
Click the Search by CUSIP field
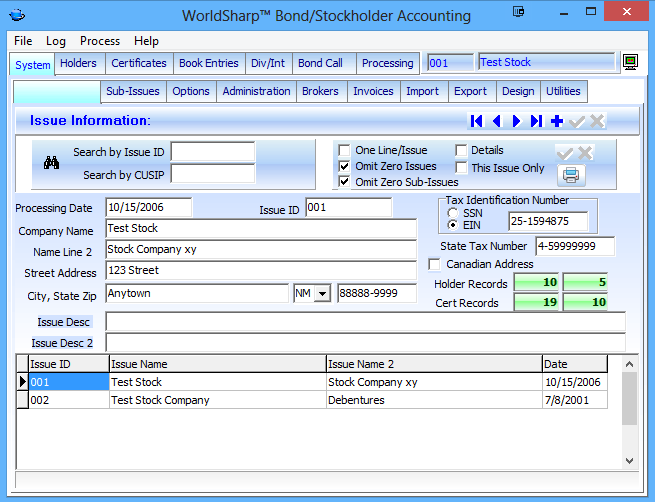[212, 175]
